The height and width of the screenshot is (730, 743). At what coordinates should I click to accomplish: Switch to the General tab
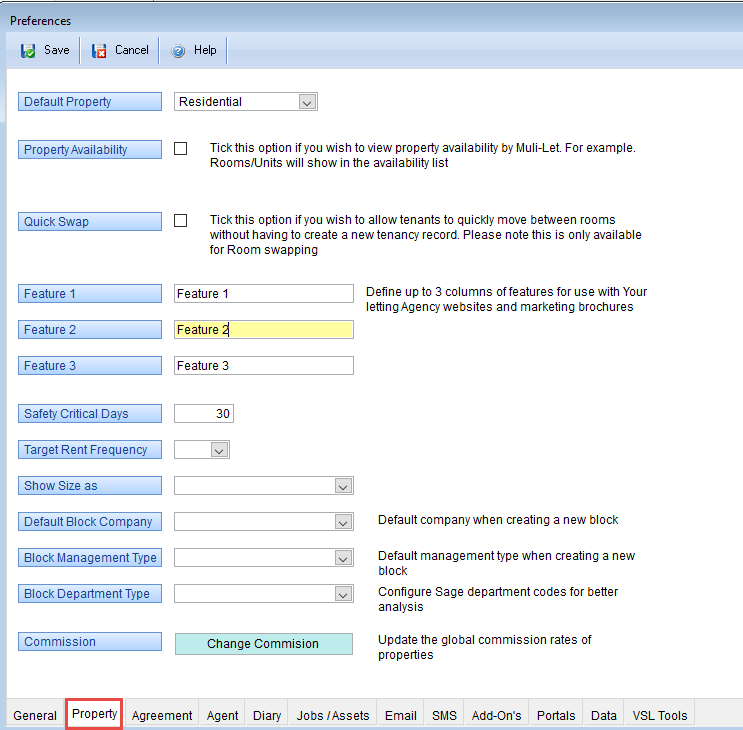pos(35,715)
